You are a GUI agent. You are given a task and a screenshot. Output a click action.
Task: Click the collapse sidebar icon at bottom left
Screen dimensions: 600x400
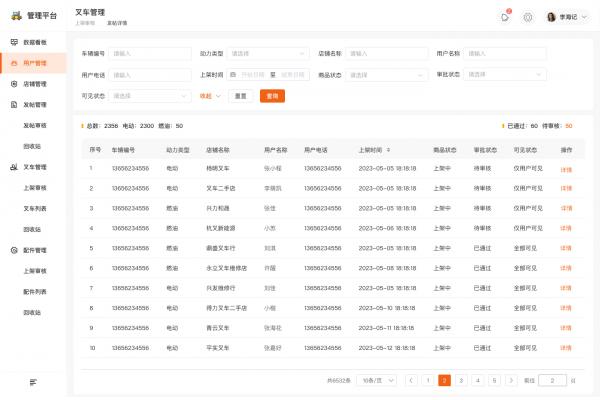click(x=33, y=382)
